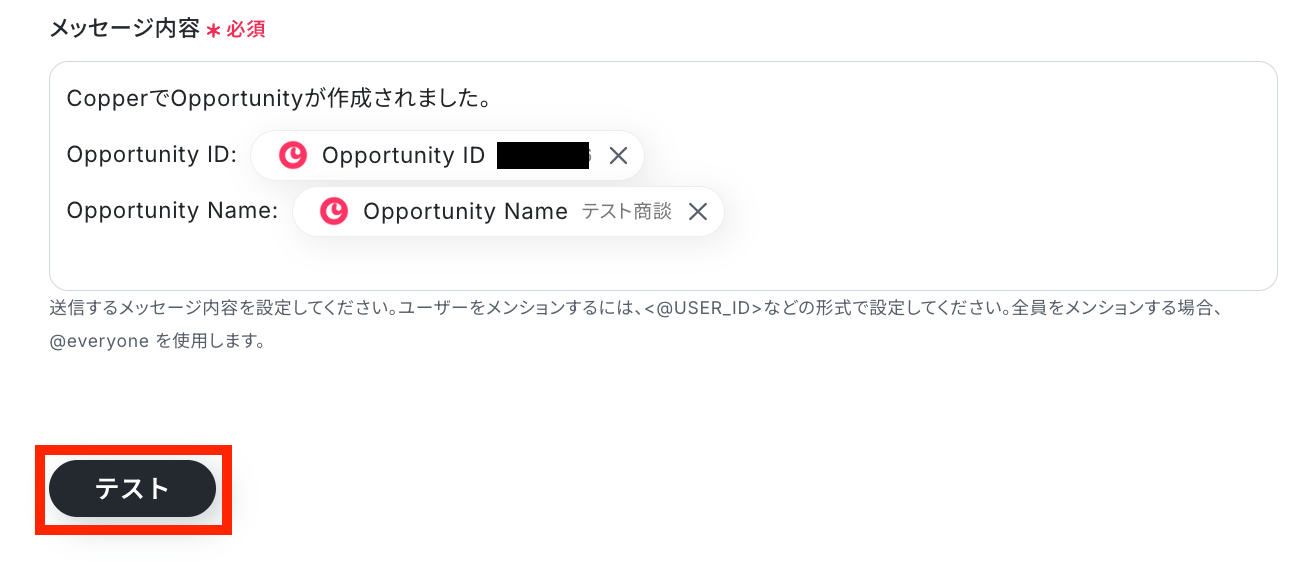Remove the Opportunity Name variable chip
The width and height of the screenshot is (1304, 572).
[x=698, y=211]
